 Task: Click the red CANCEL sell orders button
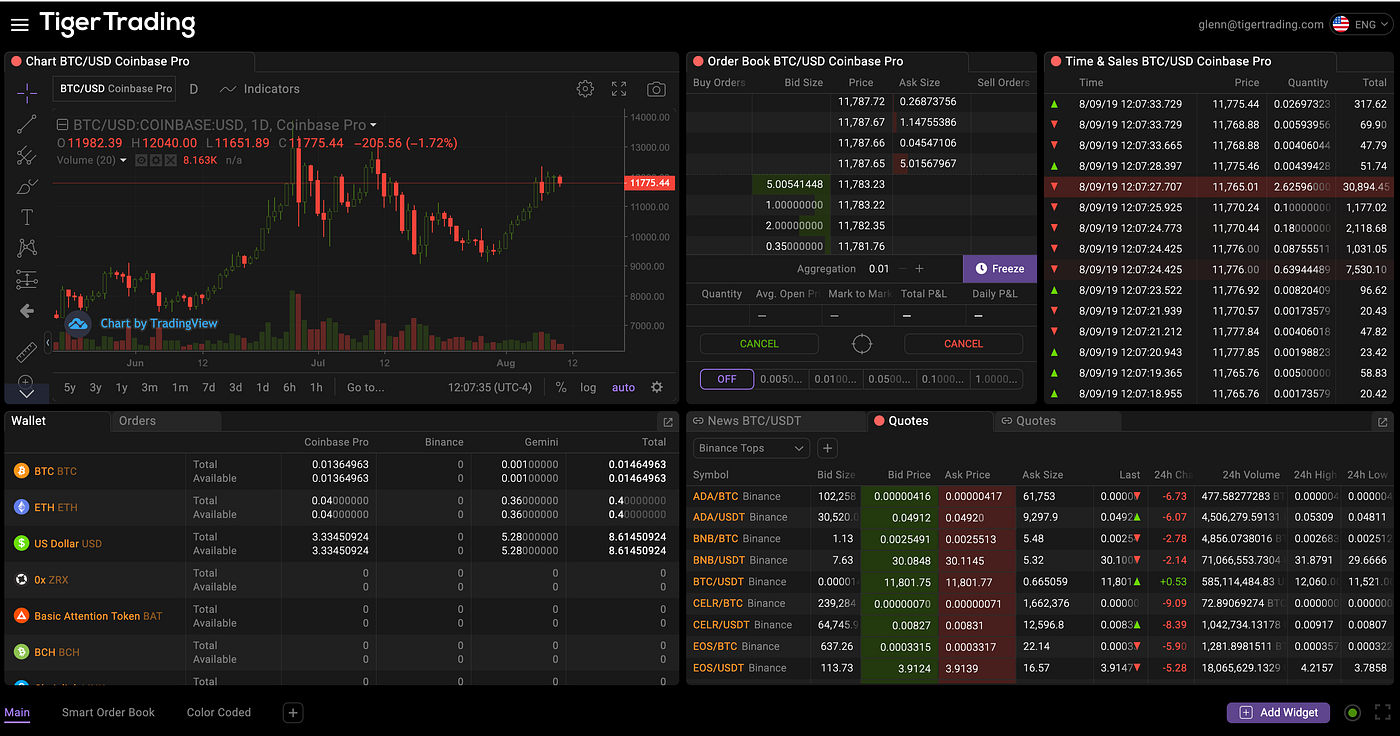964,343
